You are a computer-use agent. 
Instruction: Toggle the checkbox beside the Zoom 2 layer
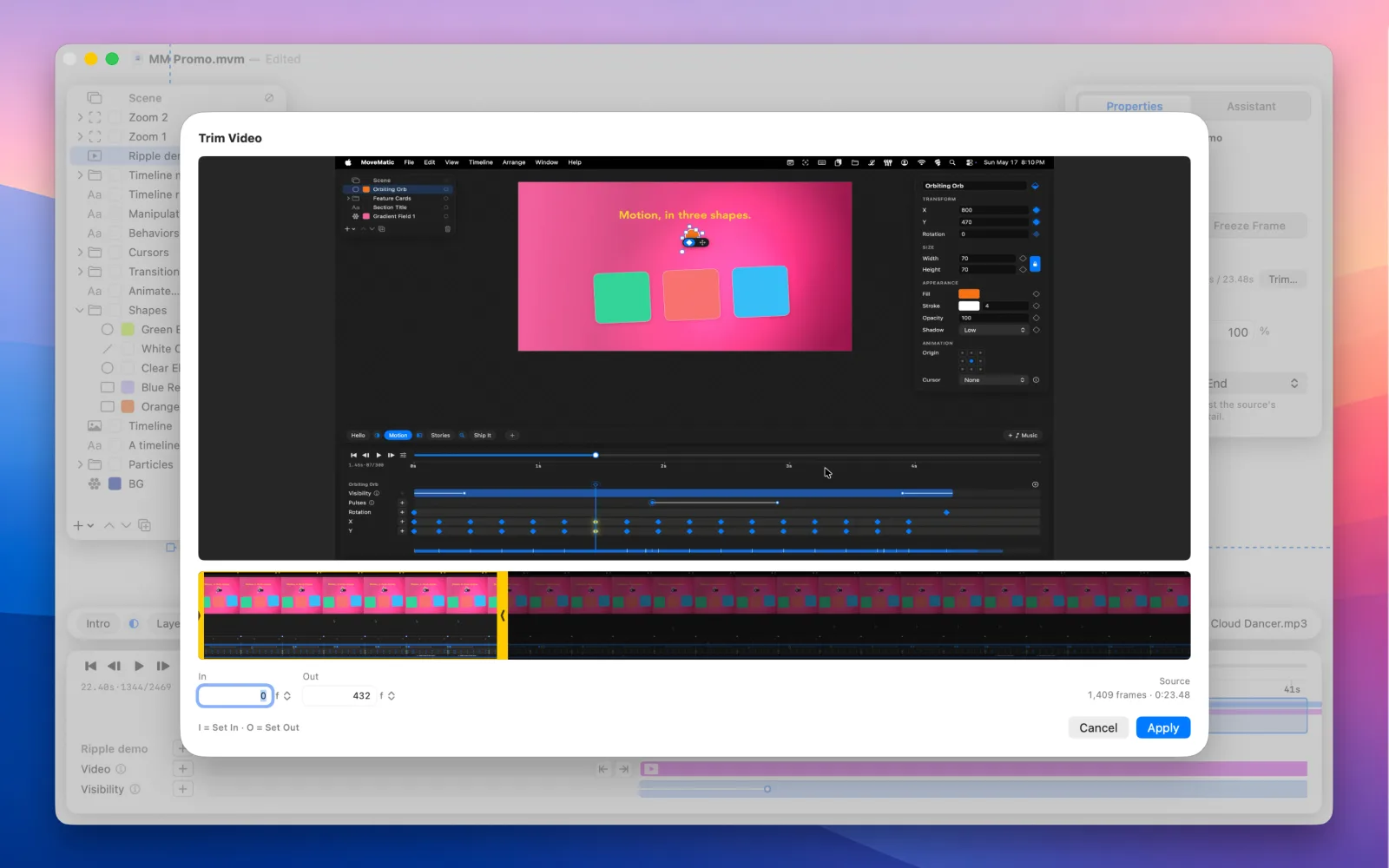click(115, 117)
